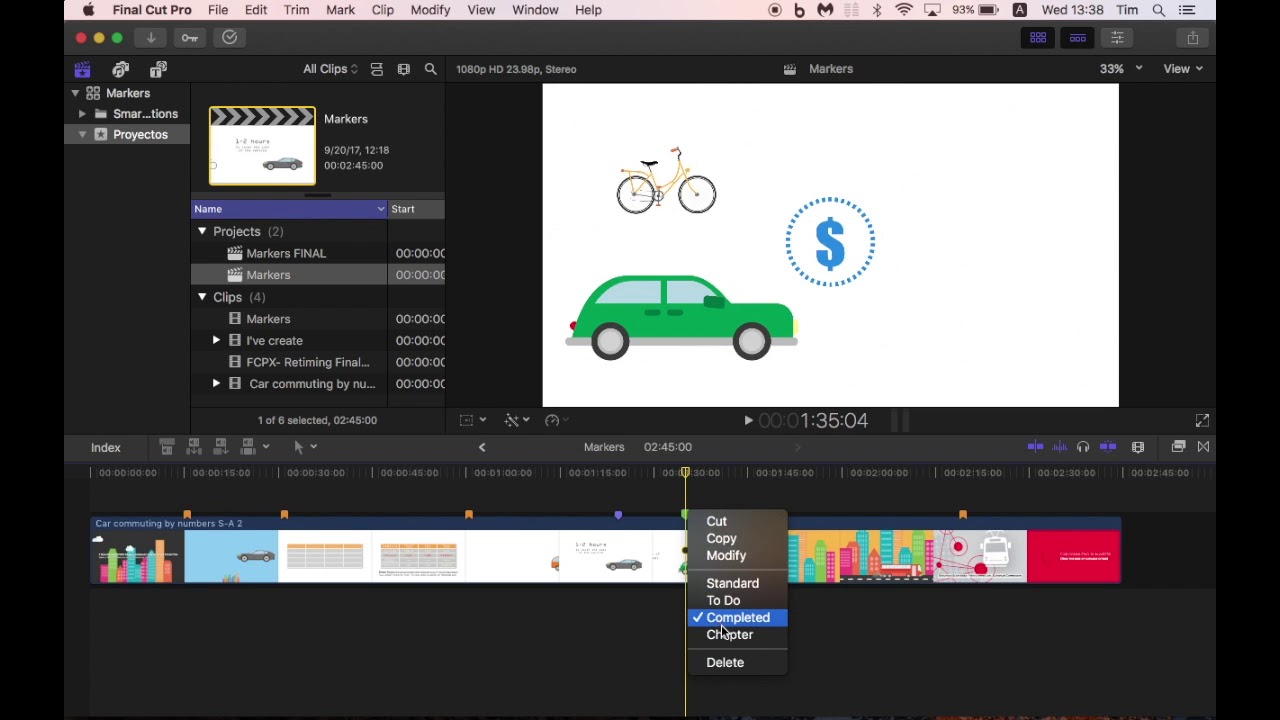1280x720 pixels.
Task: Toggle solo headphones button
Action: [x=1083, y=447]
